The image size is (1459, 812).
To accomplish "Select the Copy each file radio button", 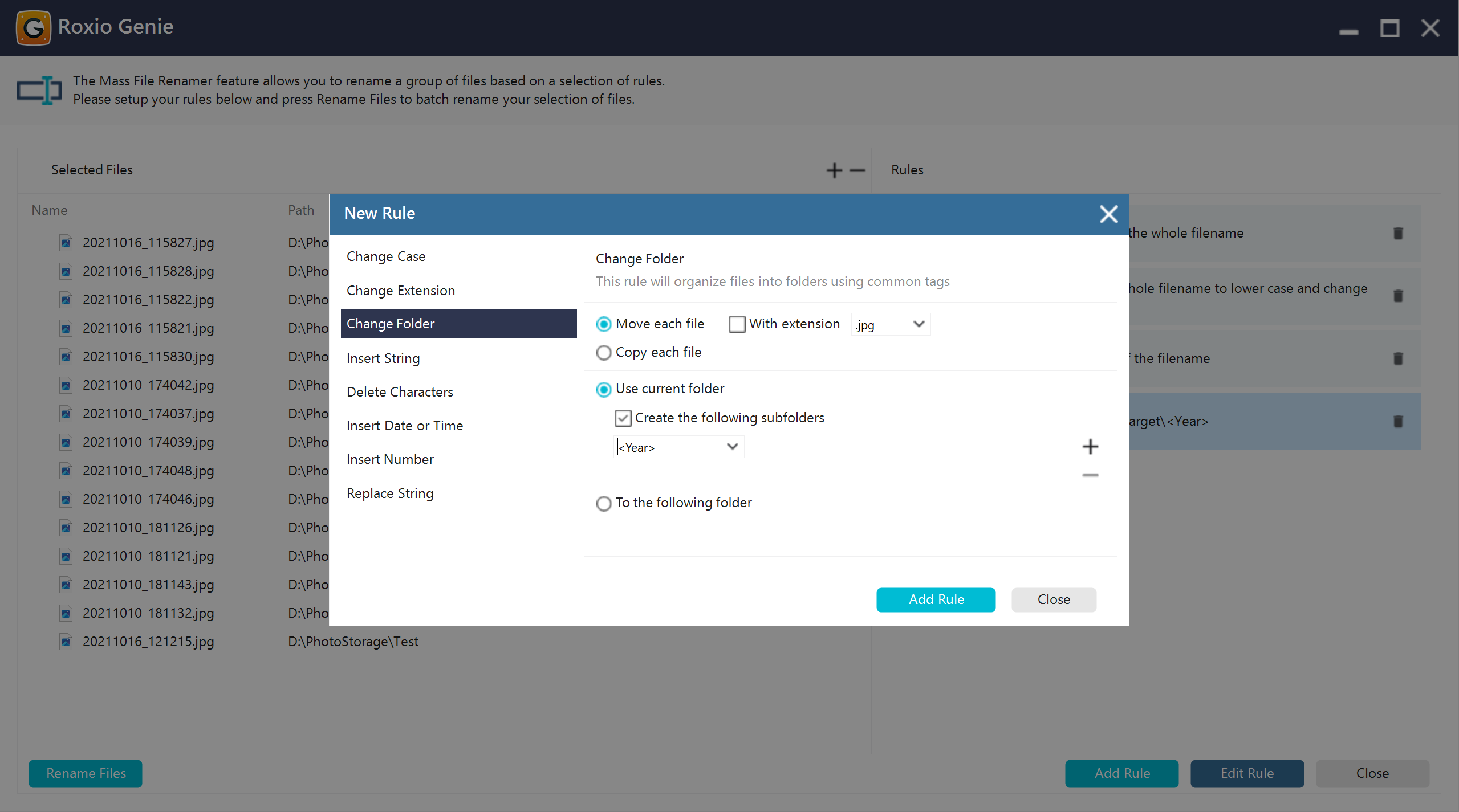I will [604, 353].
